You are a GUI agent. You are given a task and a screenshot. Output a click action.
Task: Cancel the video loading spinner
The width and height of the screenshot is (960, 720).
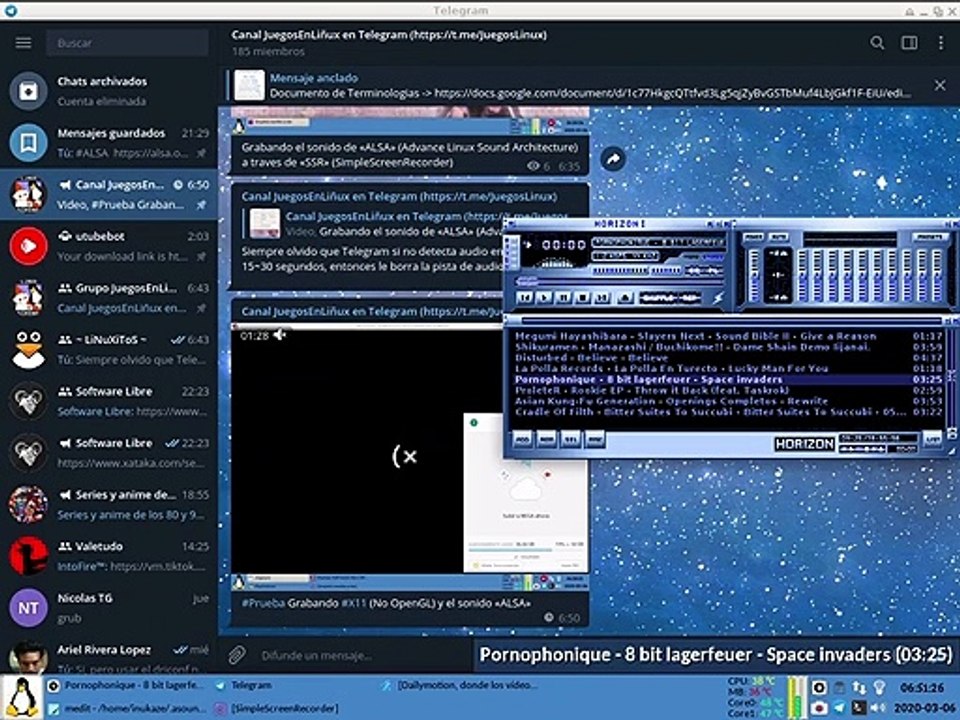405,456
